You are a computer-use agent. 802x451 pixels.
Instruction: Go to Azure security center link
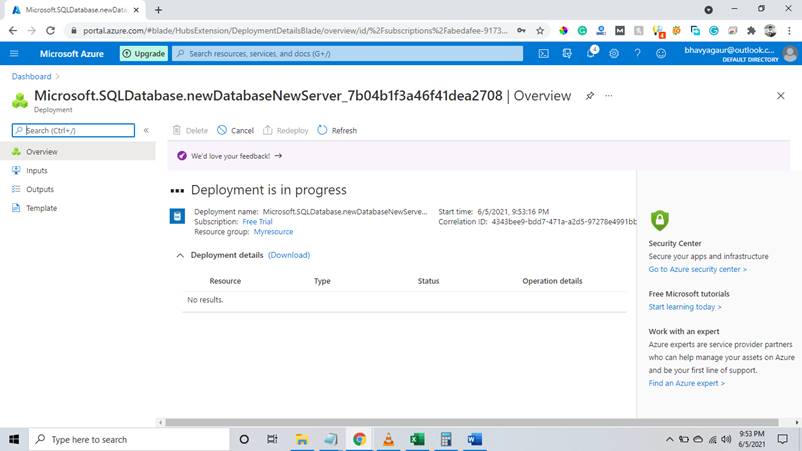[697, 269]
